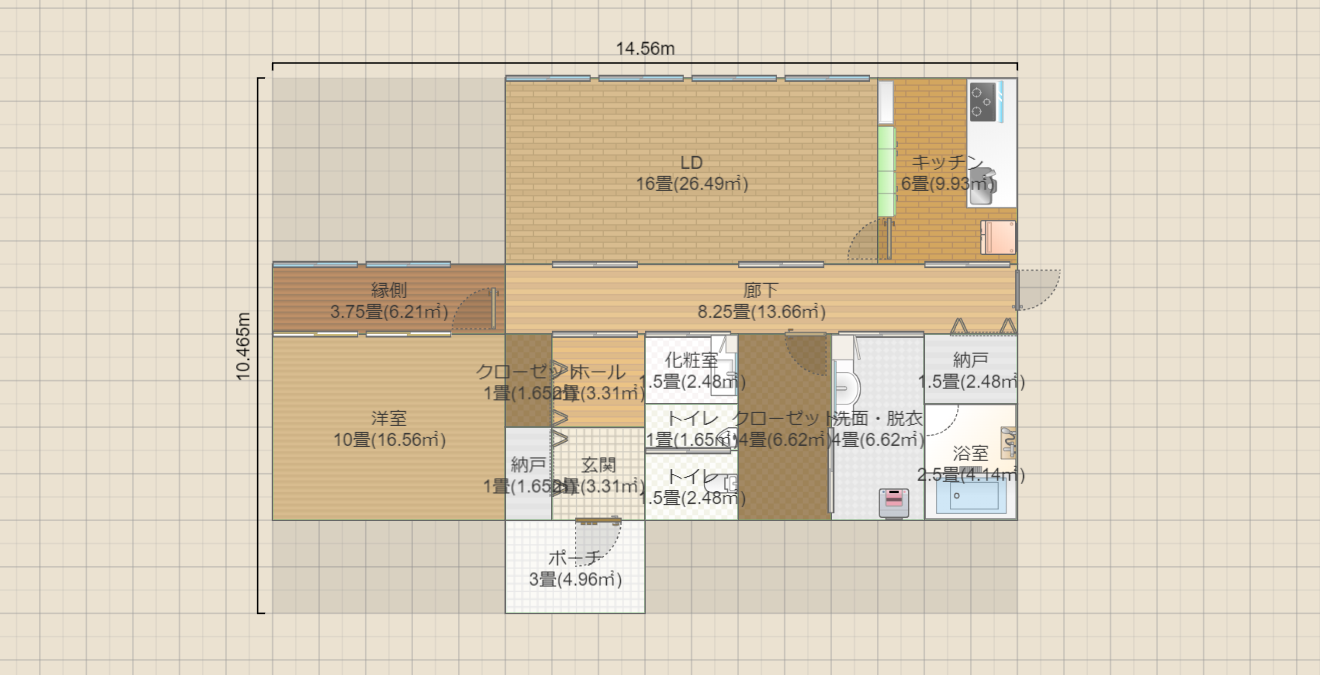Select the toilet in the 1畳 トイレ

(728, 436)
